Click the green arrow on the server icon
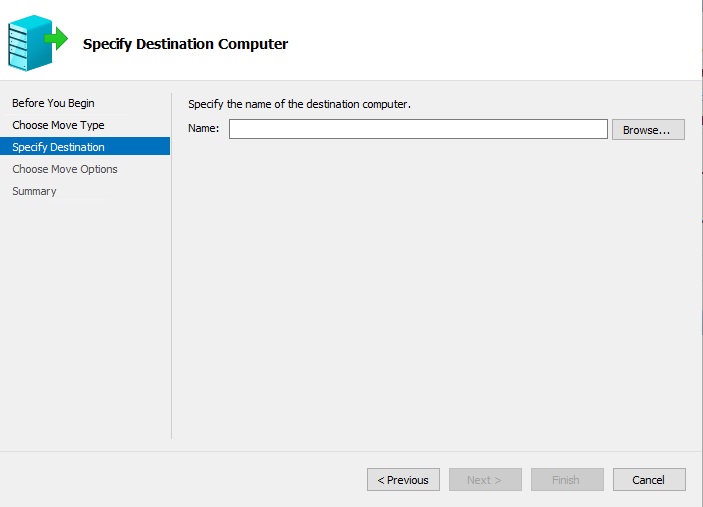703x507 pixels. (x=57, y=40)
